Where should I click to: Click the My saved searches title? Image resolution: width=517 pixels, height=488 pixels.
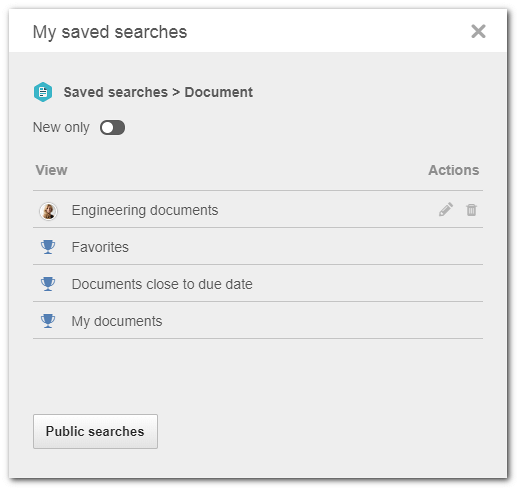[110, 32]
